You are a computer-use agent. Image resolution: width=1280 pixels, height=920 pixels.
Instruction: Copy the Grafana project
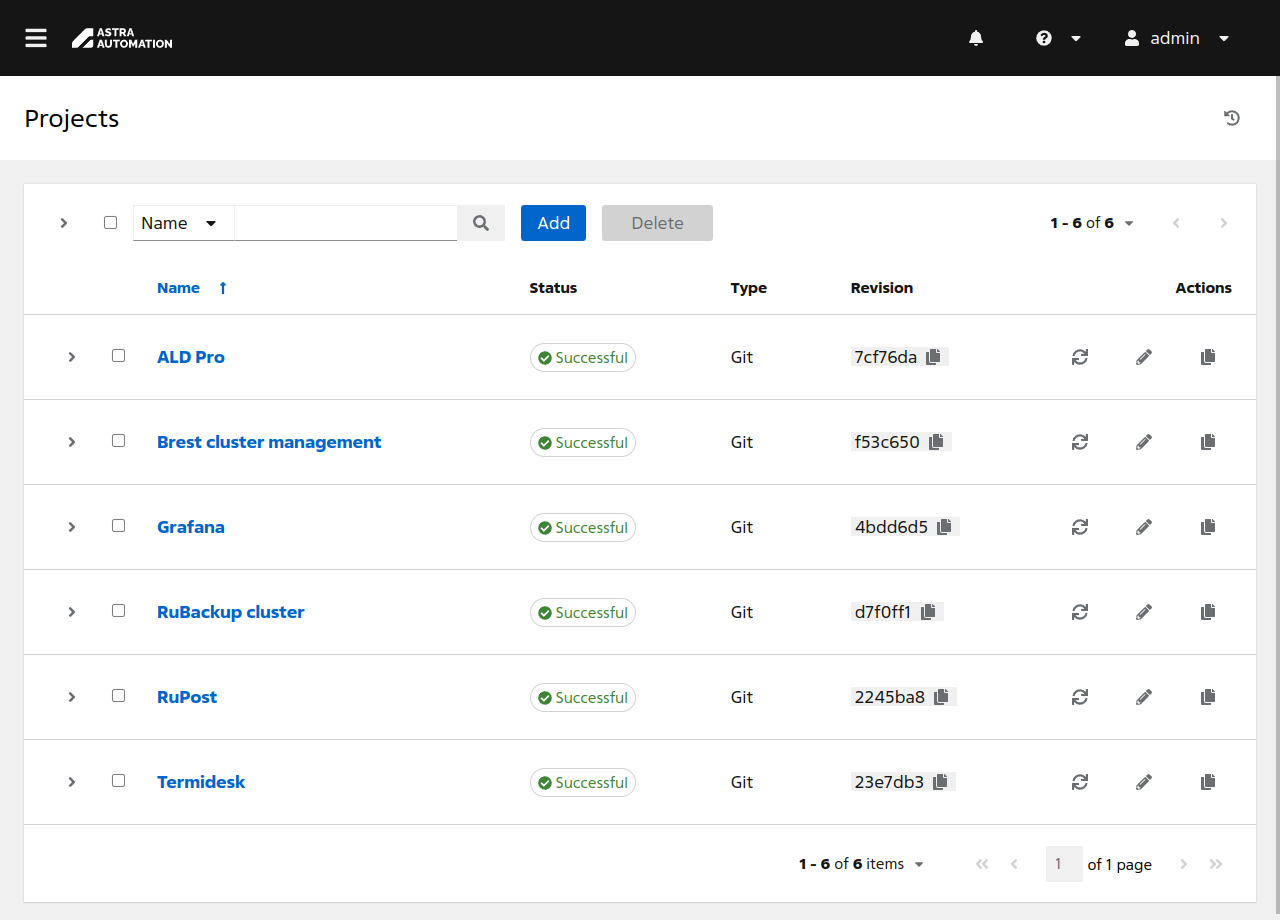(x=1208, y=527)
